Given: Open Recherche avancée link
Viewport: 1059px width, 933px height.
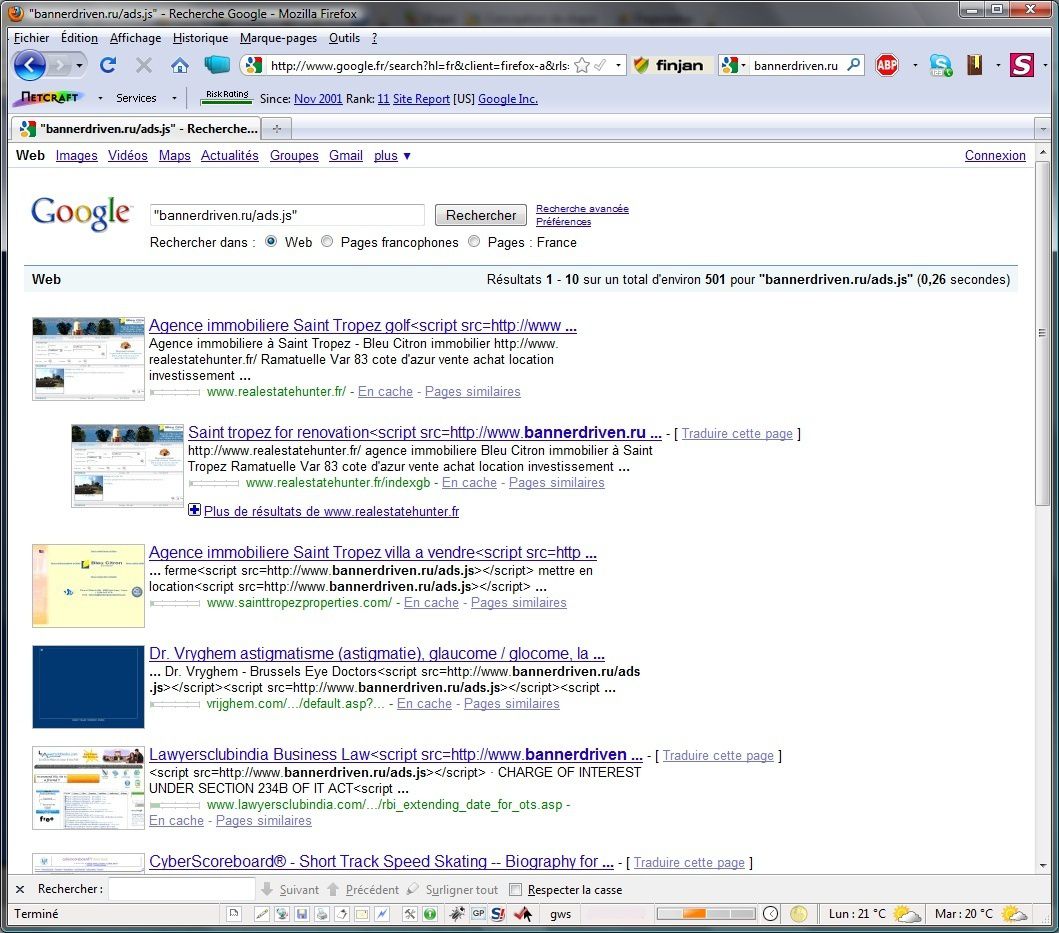Looking at the screenshot, I should pos(582,209).
